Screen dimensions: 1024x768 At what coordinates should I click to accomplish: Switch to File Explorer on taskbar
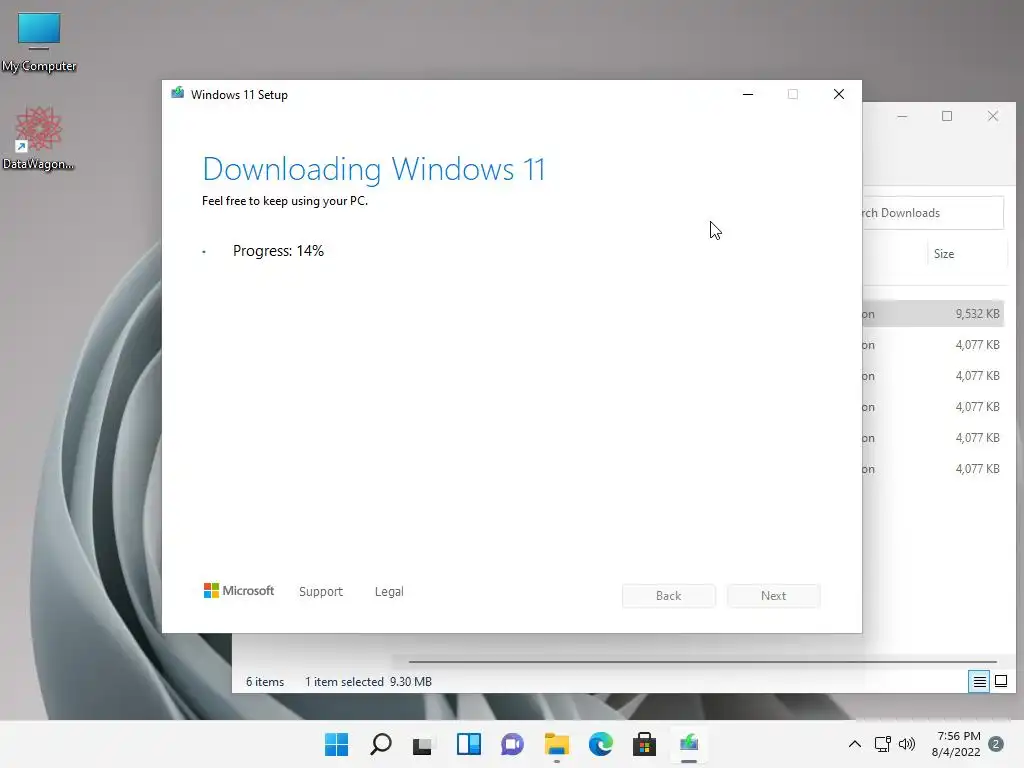(x=556, y=744)
